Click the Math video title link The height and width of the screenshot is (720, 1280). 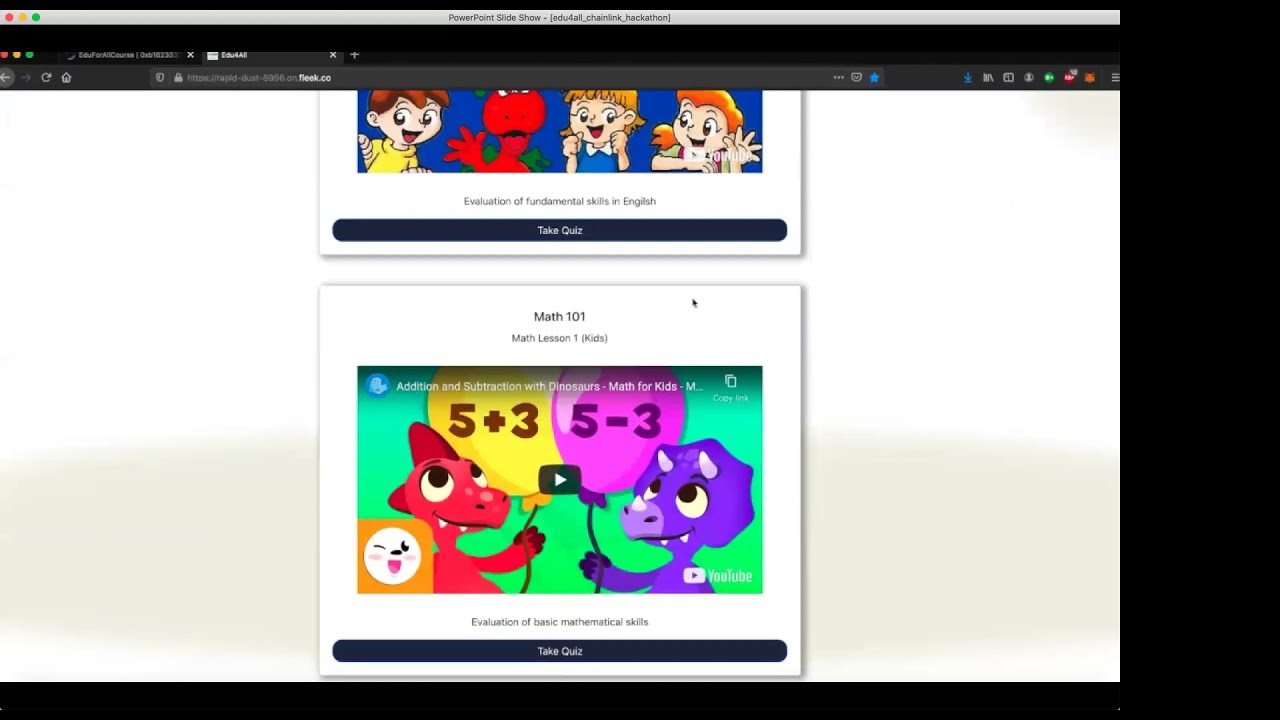(x=549, y=386)
